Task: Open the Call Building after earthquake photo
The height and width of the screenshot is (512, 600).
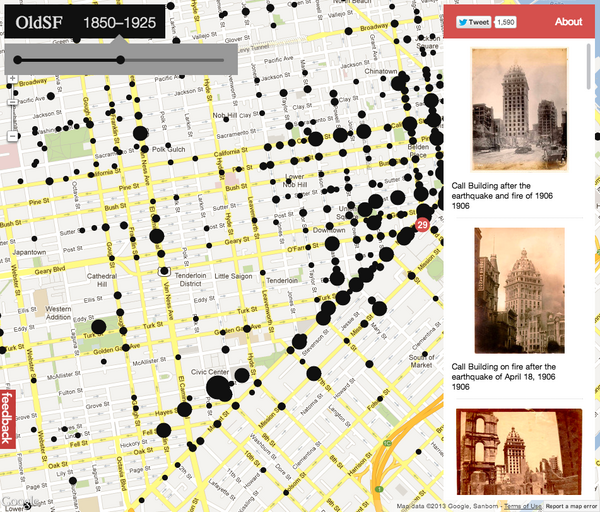Action: tap(519, 109)
